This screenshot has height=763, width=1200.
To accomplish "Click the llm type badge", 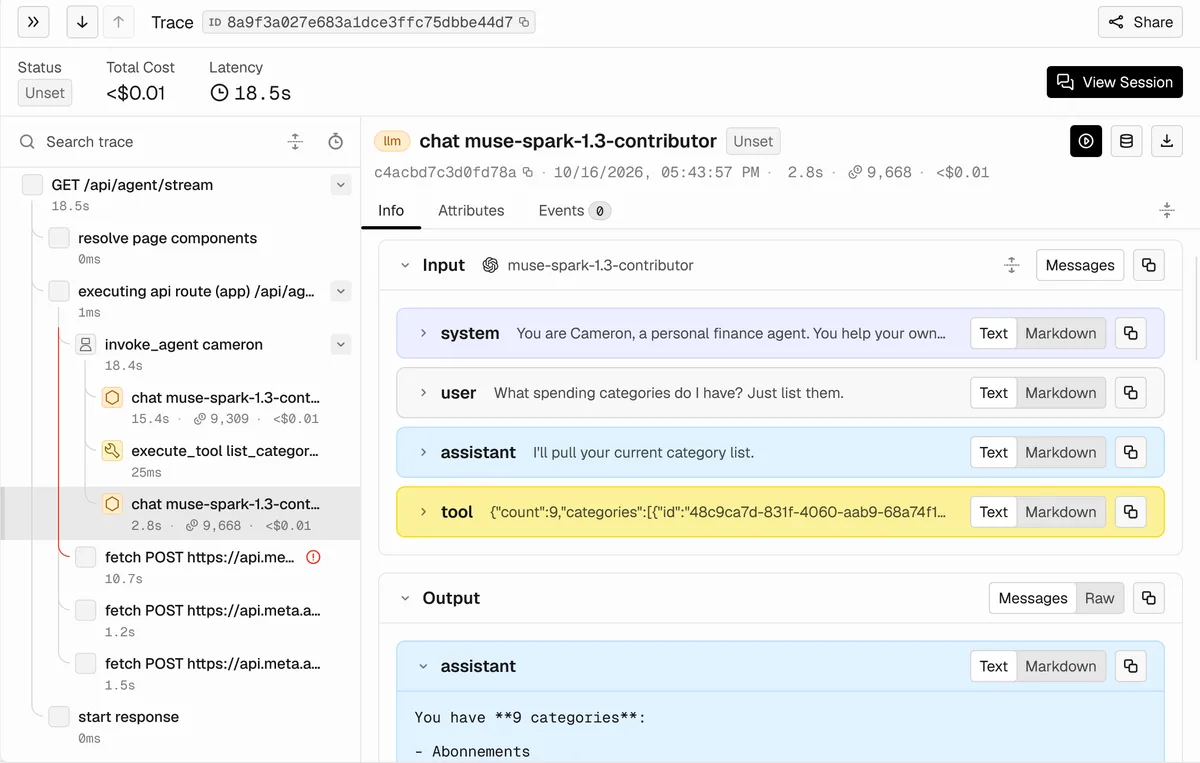I will point(392,141).
